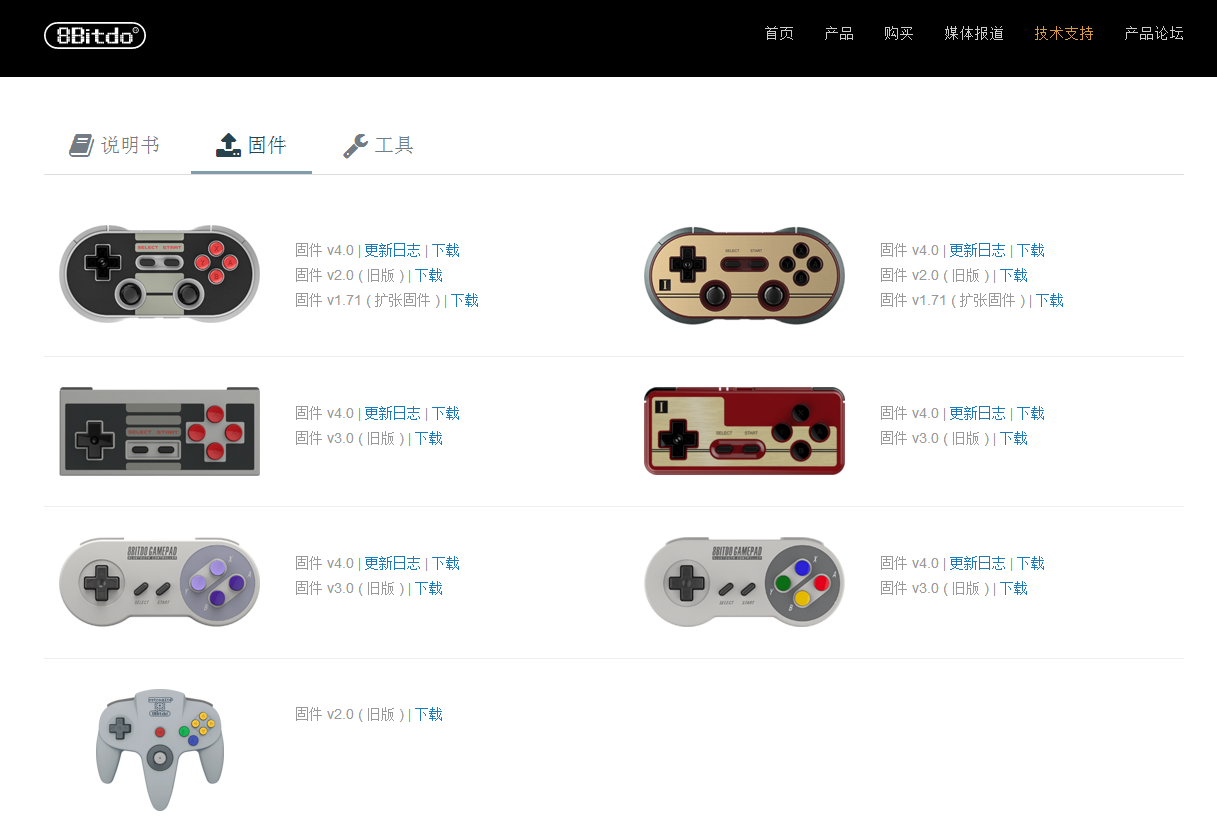Screen dimensions: 1217x840
Task: Select the colorful-button SNES controller image
Action: point(744,582)
